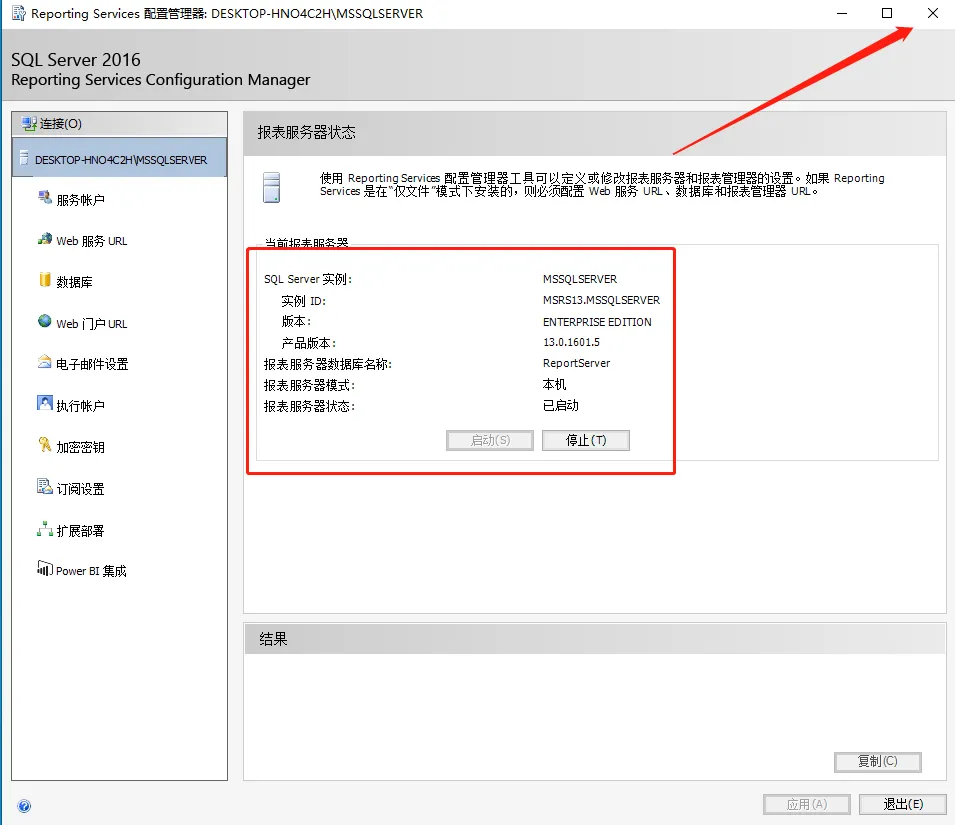
Task: Open the 订阅设置 page
Action: point(80,489)
